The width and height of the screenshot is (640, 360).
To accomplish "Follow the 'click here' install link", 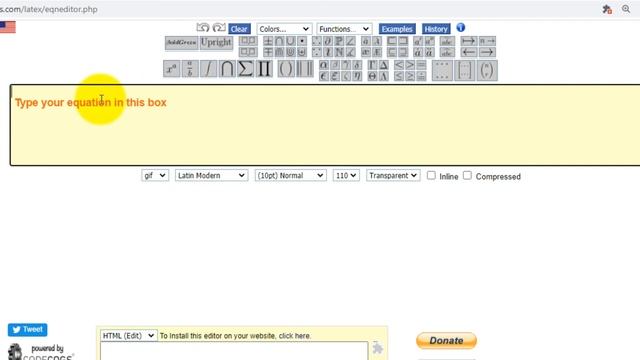I will point(295,336).
